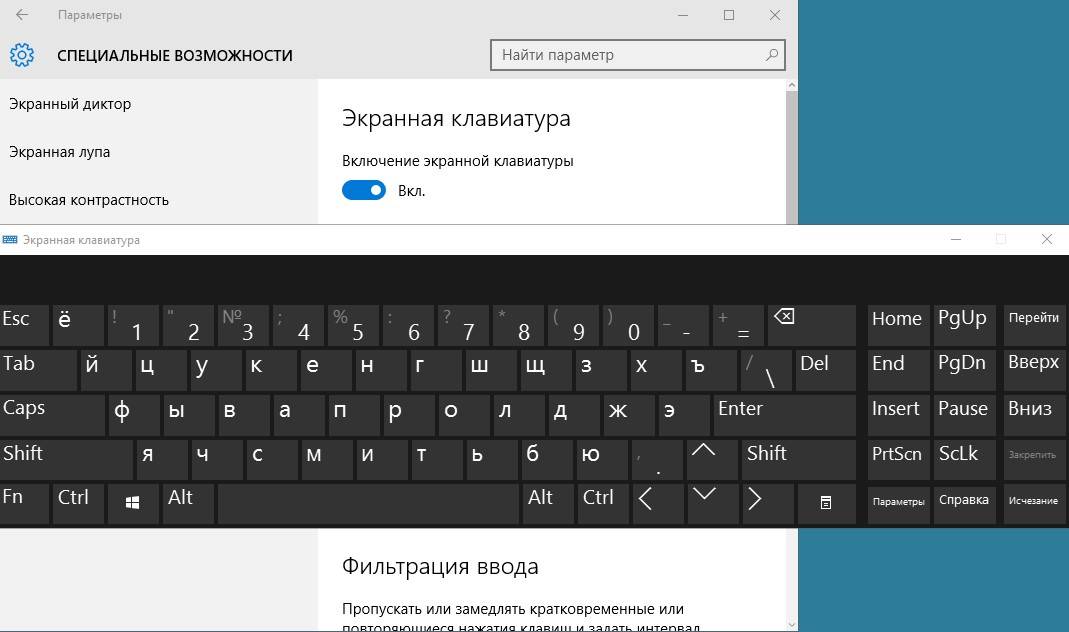This screenshot has height=632, width=1069.
Task: Click the ж key
Action: (x=629, y=415)
